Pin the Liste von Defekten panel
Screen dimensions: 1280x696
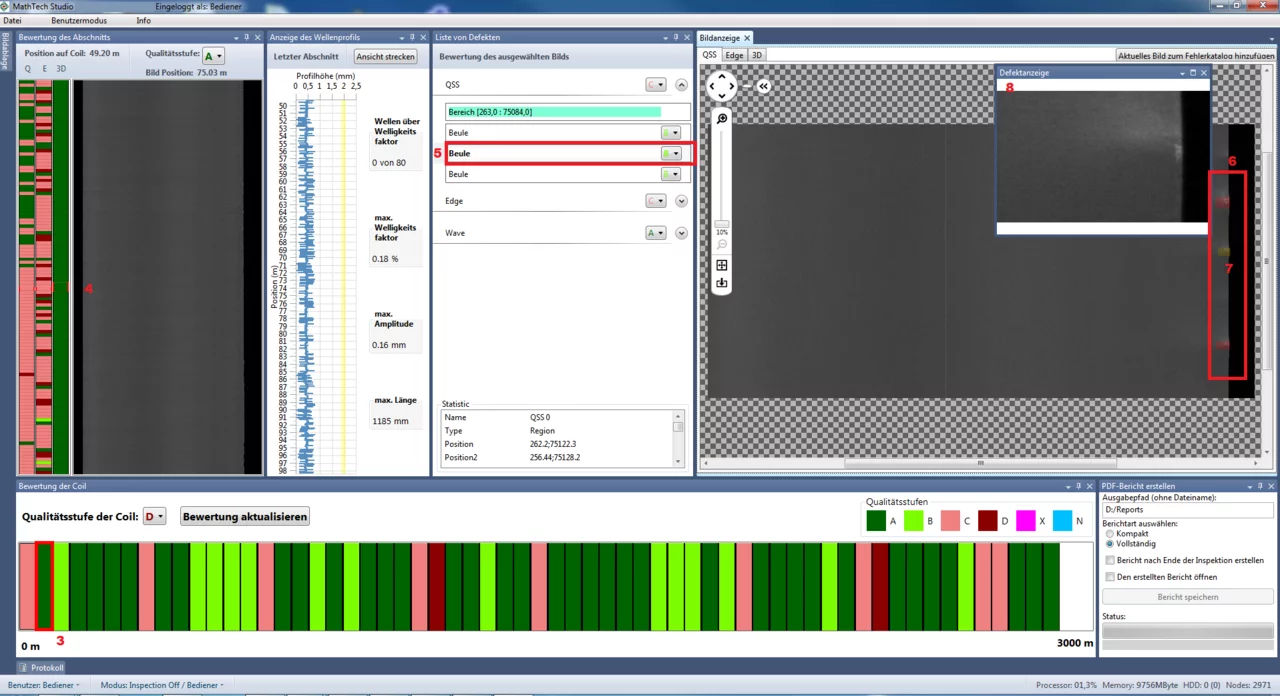point(676,37)
